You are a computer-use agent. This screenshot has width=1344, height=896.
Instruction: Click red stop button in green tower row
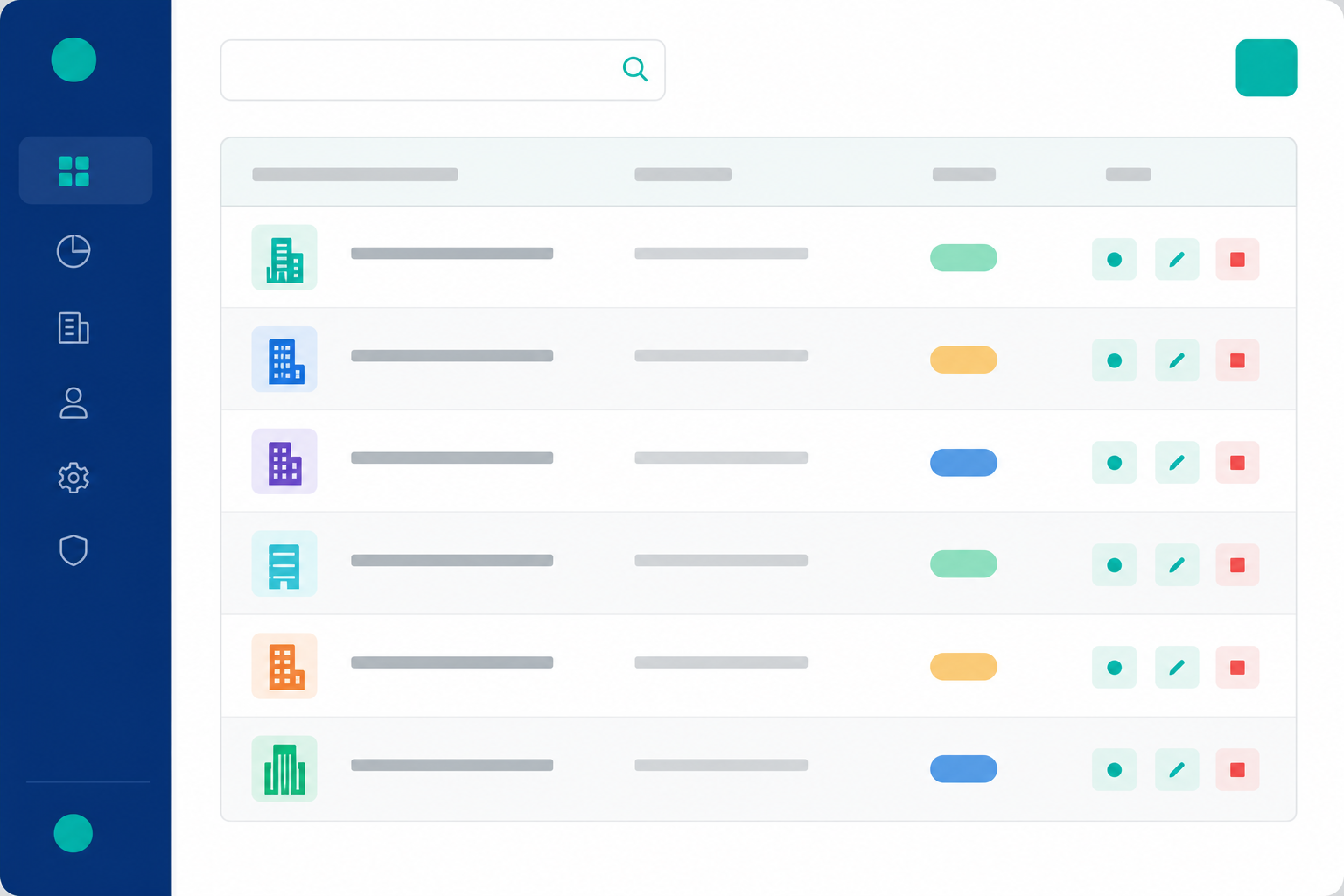click(x=1237, y=770)
